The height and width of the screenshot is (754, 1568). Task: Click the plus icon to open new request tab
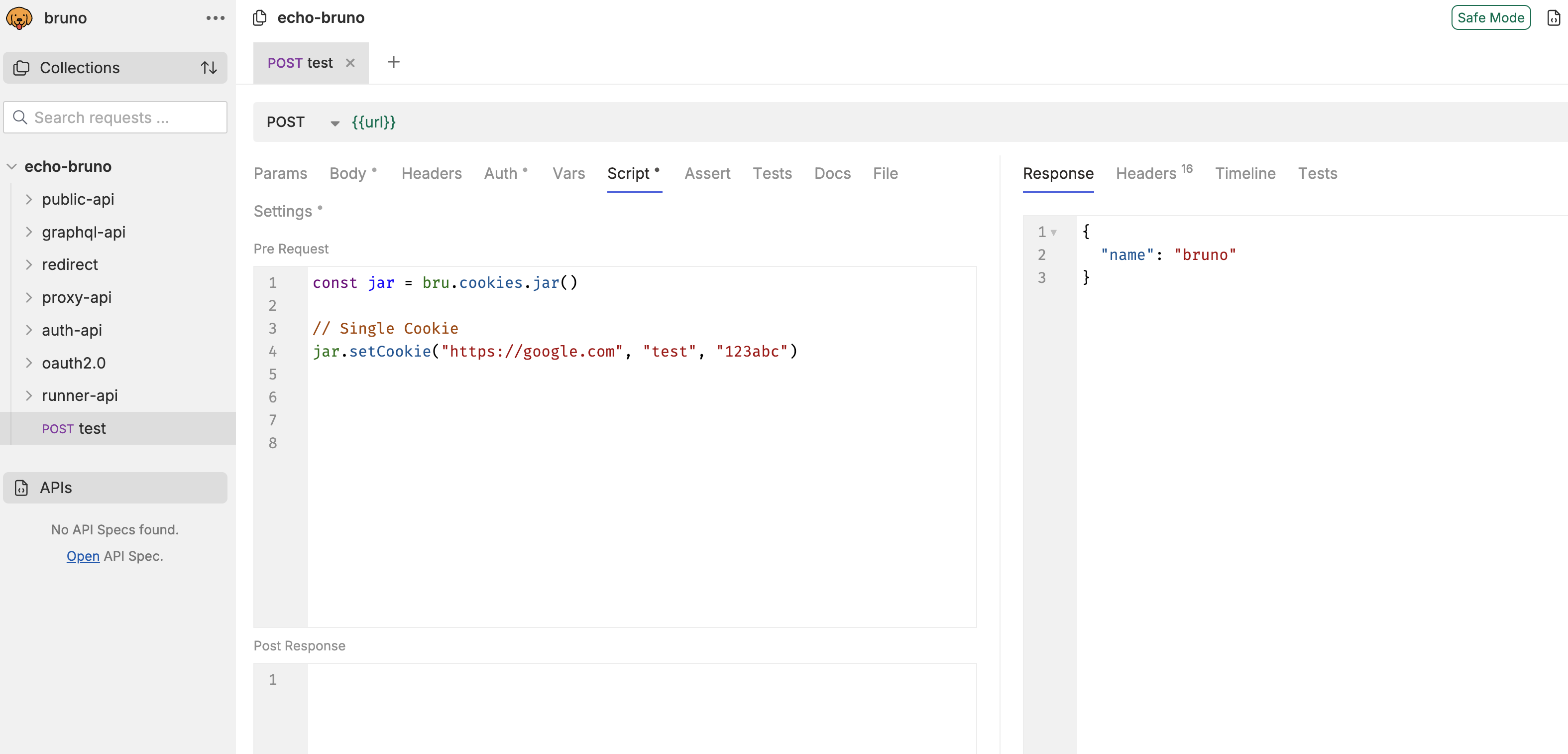click(393, 62)
